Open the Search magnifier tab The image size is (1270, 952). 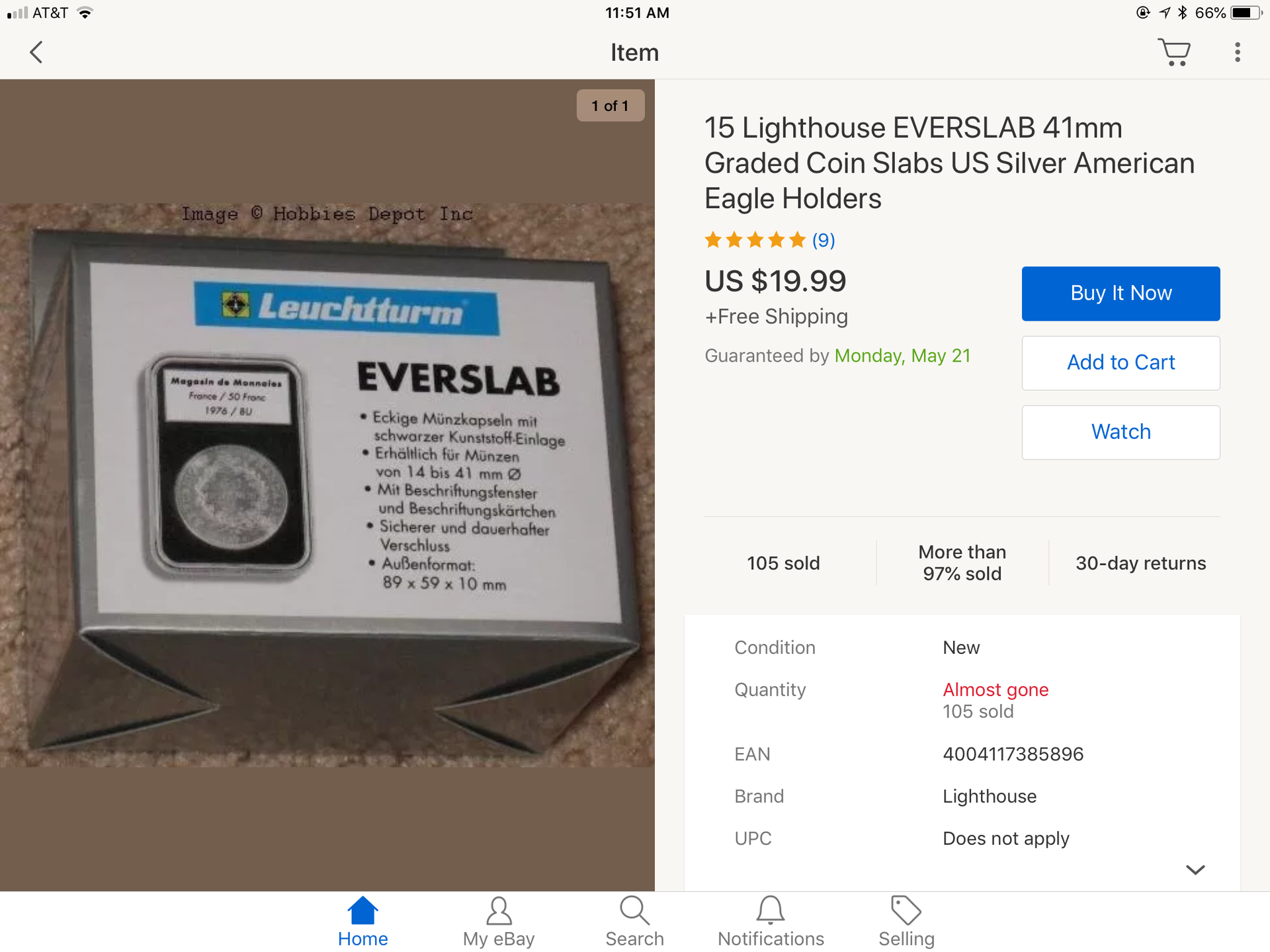pyautogui.click(x=635, y=922)
